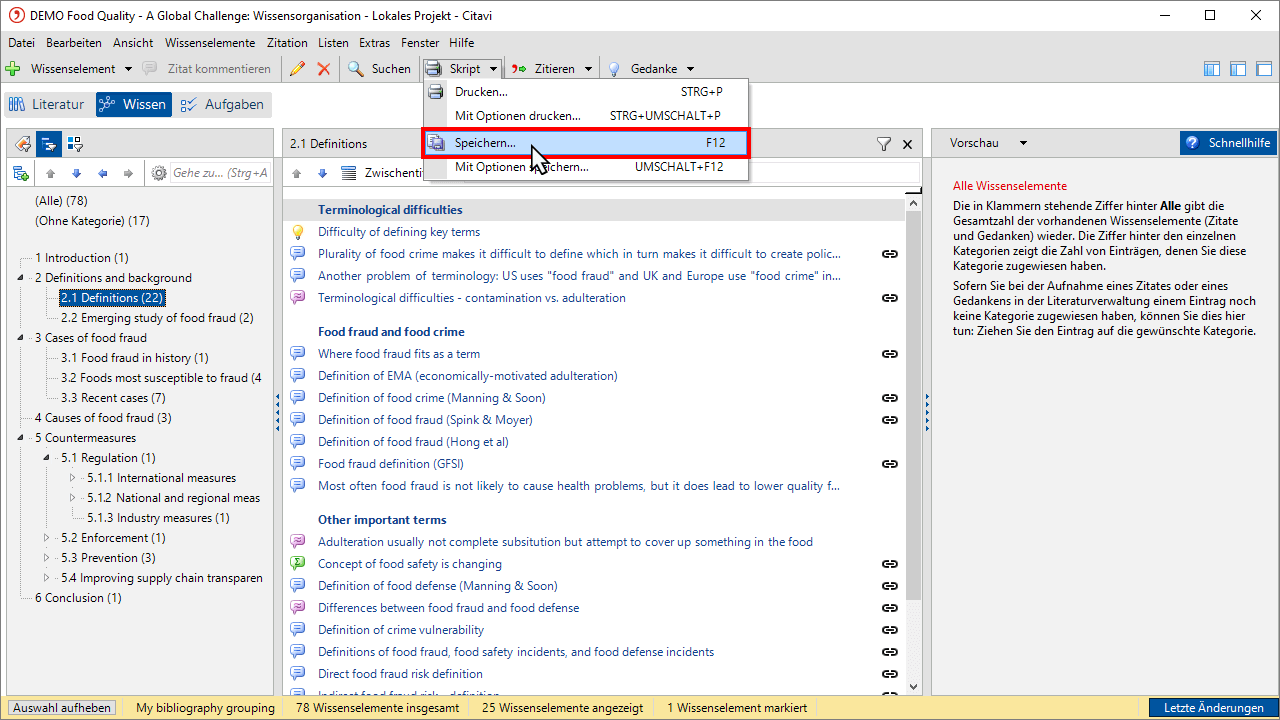Click link icon on Food fraud definition (GFSI)

[889, 464]
